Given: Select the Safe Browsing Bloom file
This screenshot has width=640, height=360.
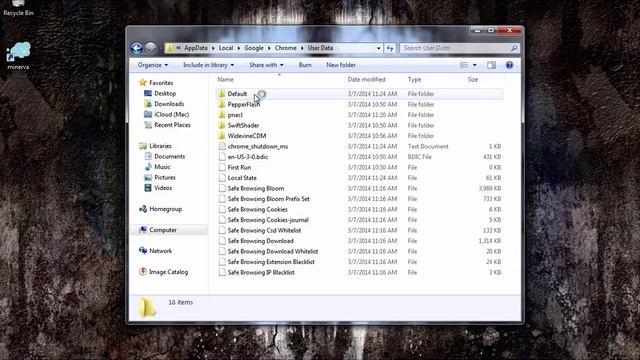Looking at the screenshot, I should pyautogui.click(x=256, y=189).
